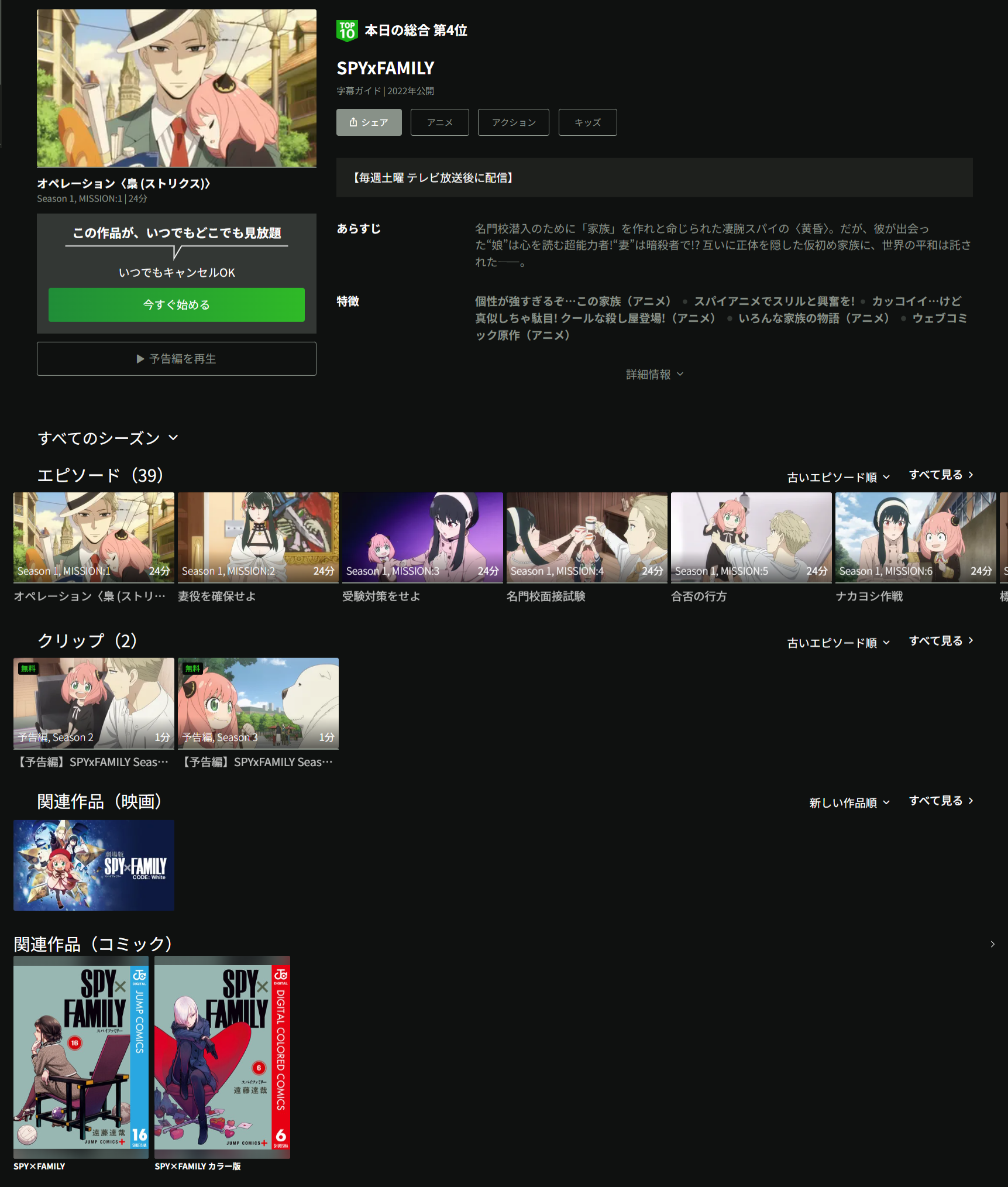Open the SPY×FAMILY CODE: White movie poster
1008x1187 pixels.
coord(94,865)
